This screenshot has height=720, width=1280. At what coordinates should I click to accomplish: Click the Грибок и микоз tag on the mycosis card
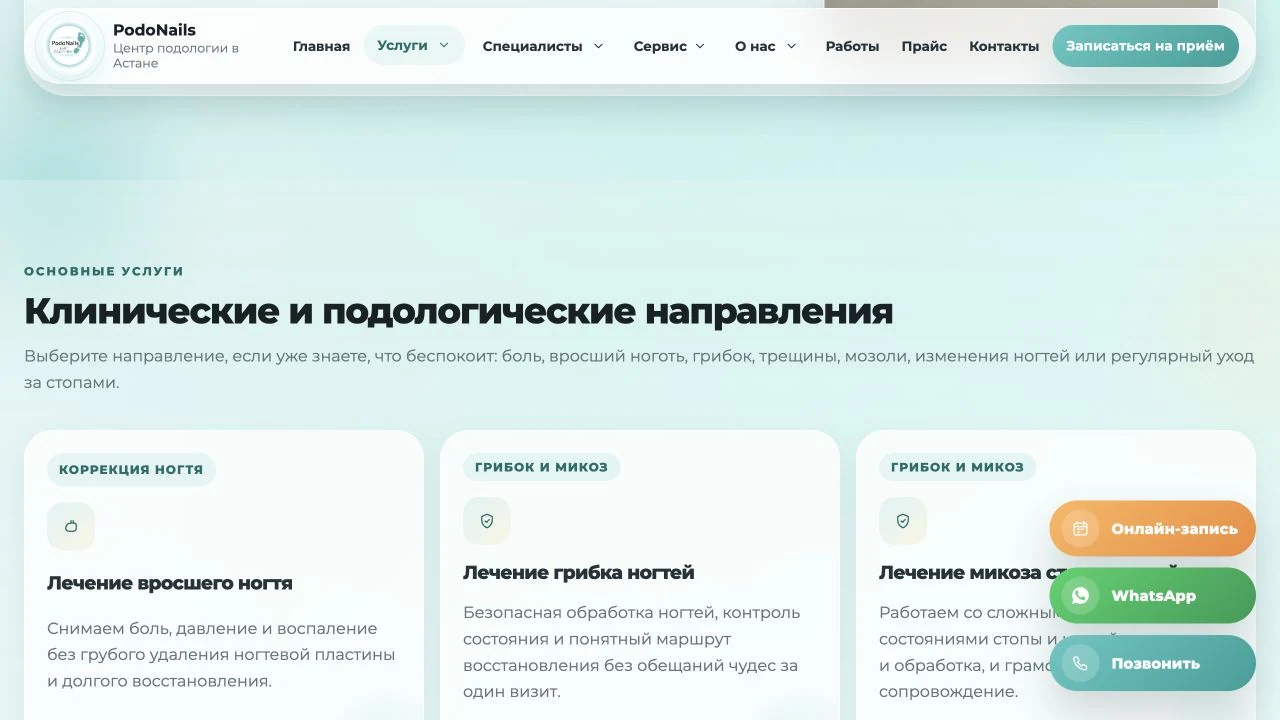coord(957,467)
